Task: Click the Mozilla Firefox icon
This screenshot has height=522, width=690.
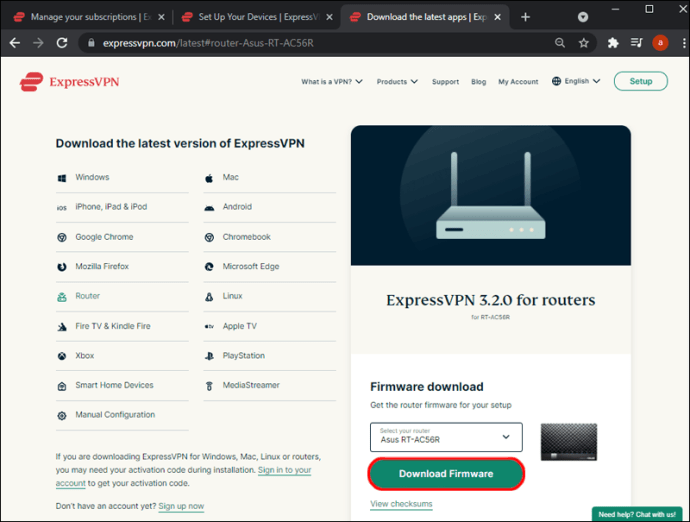Action: pos(62,267)
